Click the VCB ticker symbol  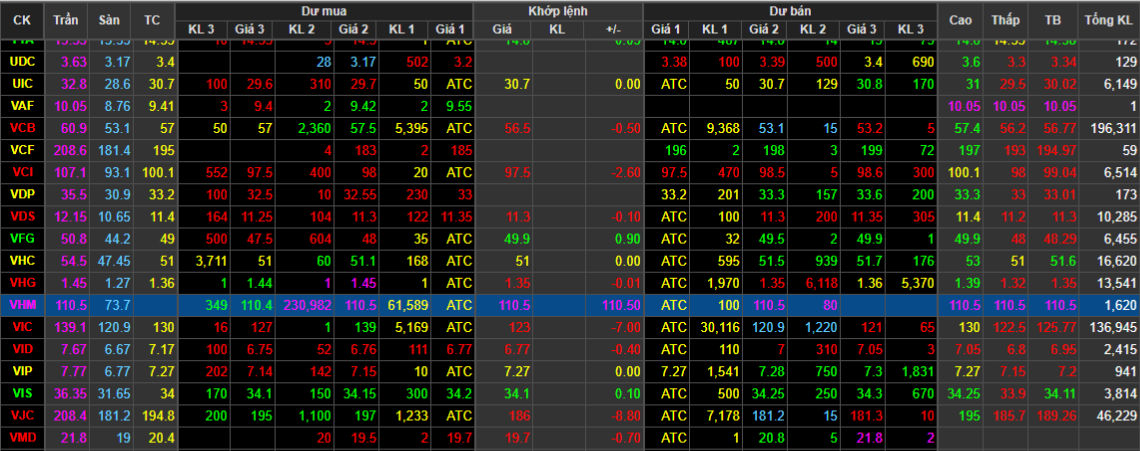coord(22,128)
